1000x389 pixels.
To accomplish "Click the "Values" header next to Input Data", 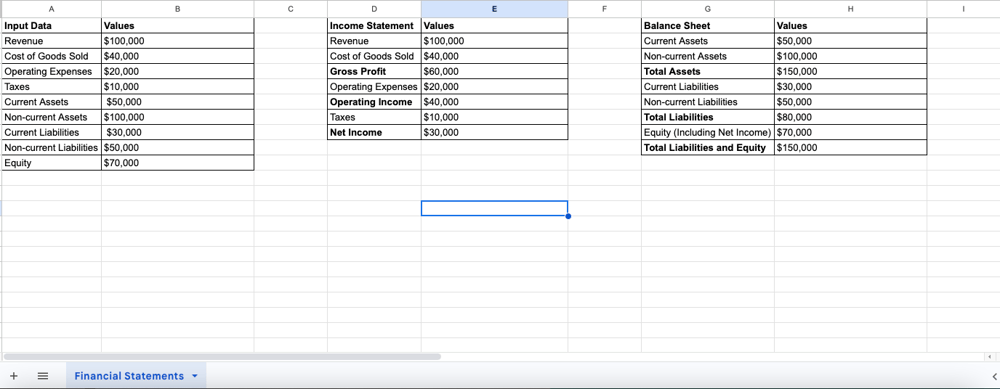I will (177, 26).
